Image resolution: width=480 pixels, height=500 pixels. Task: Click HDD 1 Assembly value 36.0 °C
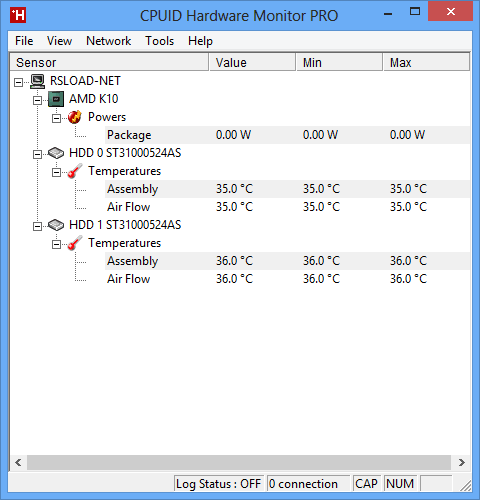[x=234, y=261]
